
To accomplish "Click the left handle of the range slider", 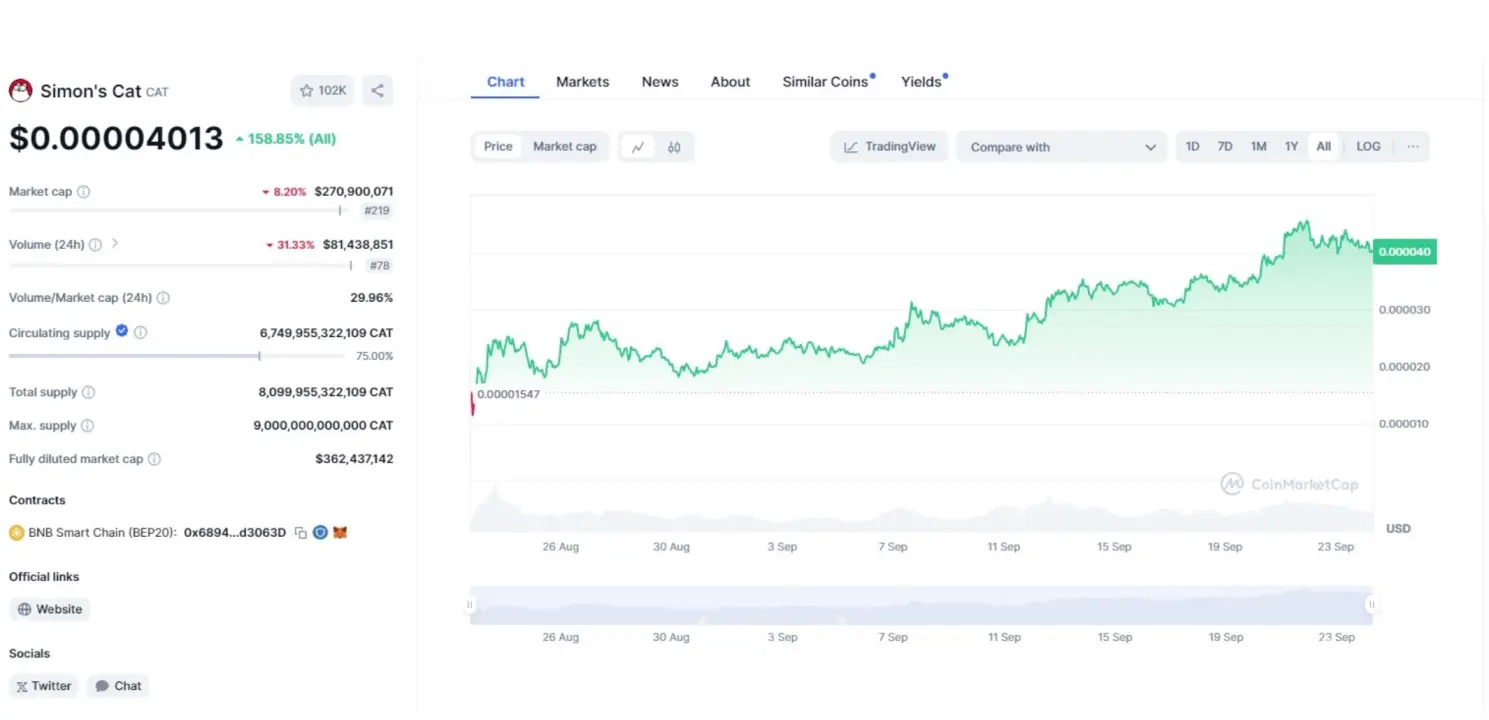I will (x=469, y=605).
